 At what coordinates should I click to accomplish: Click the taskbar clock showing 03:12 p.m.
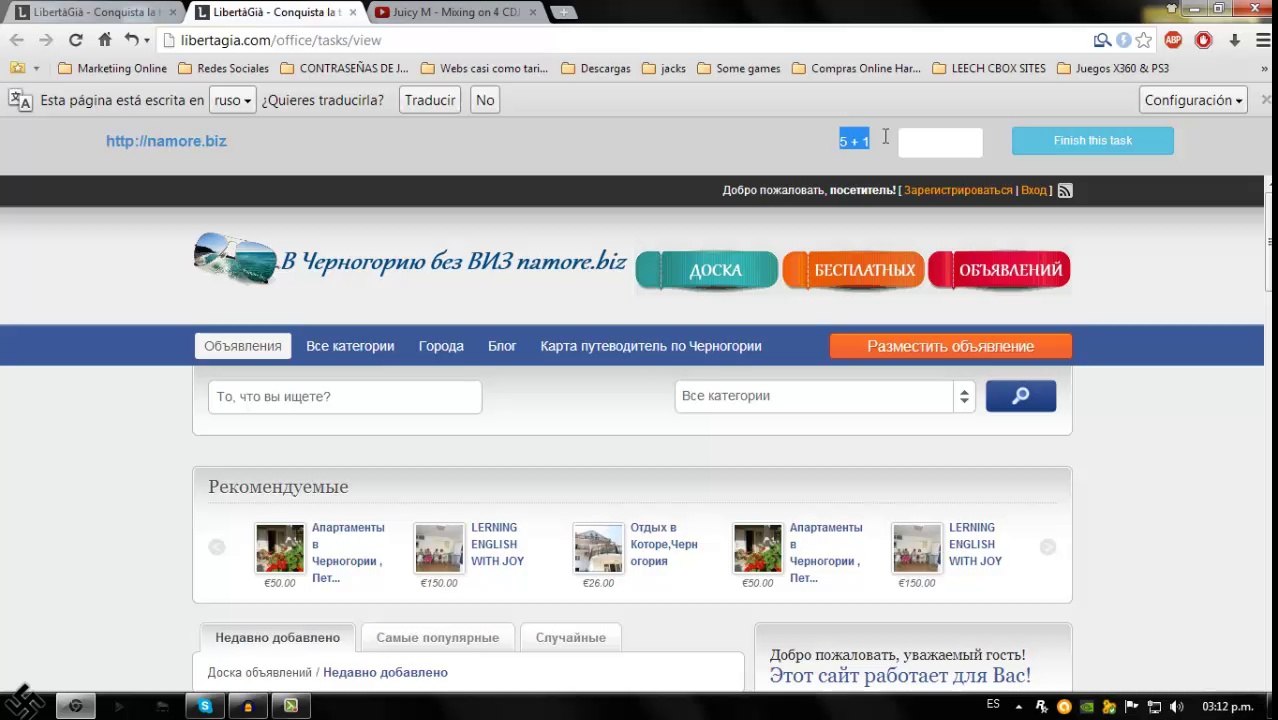coord(1228,706)
